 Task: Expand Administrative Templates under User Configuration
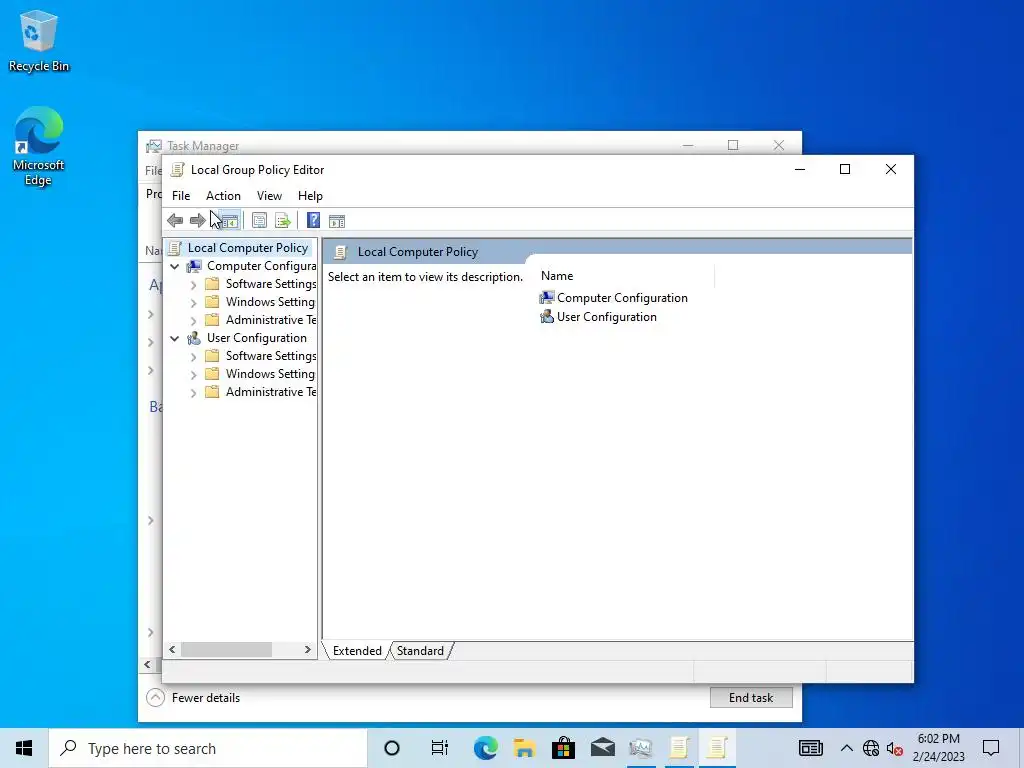pos(193,392)
